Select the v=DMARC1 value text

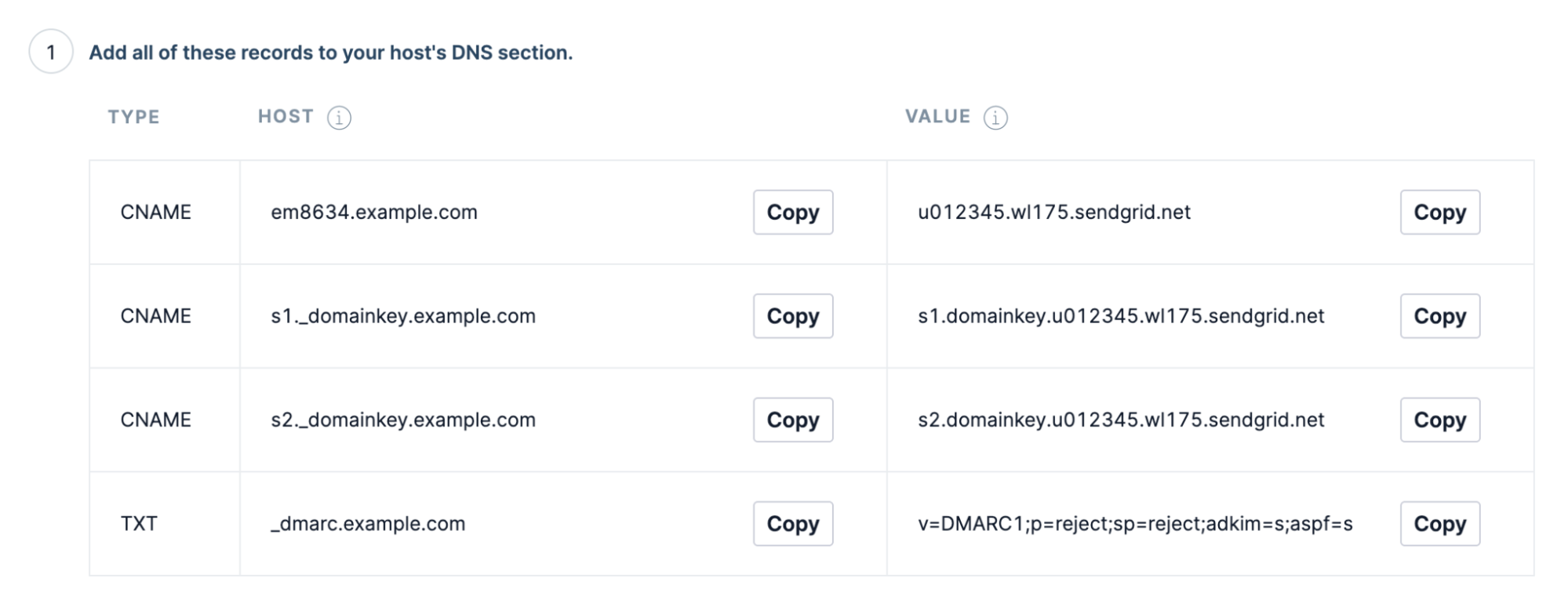click(1134, 523)
